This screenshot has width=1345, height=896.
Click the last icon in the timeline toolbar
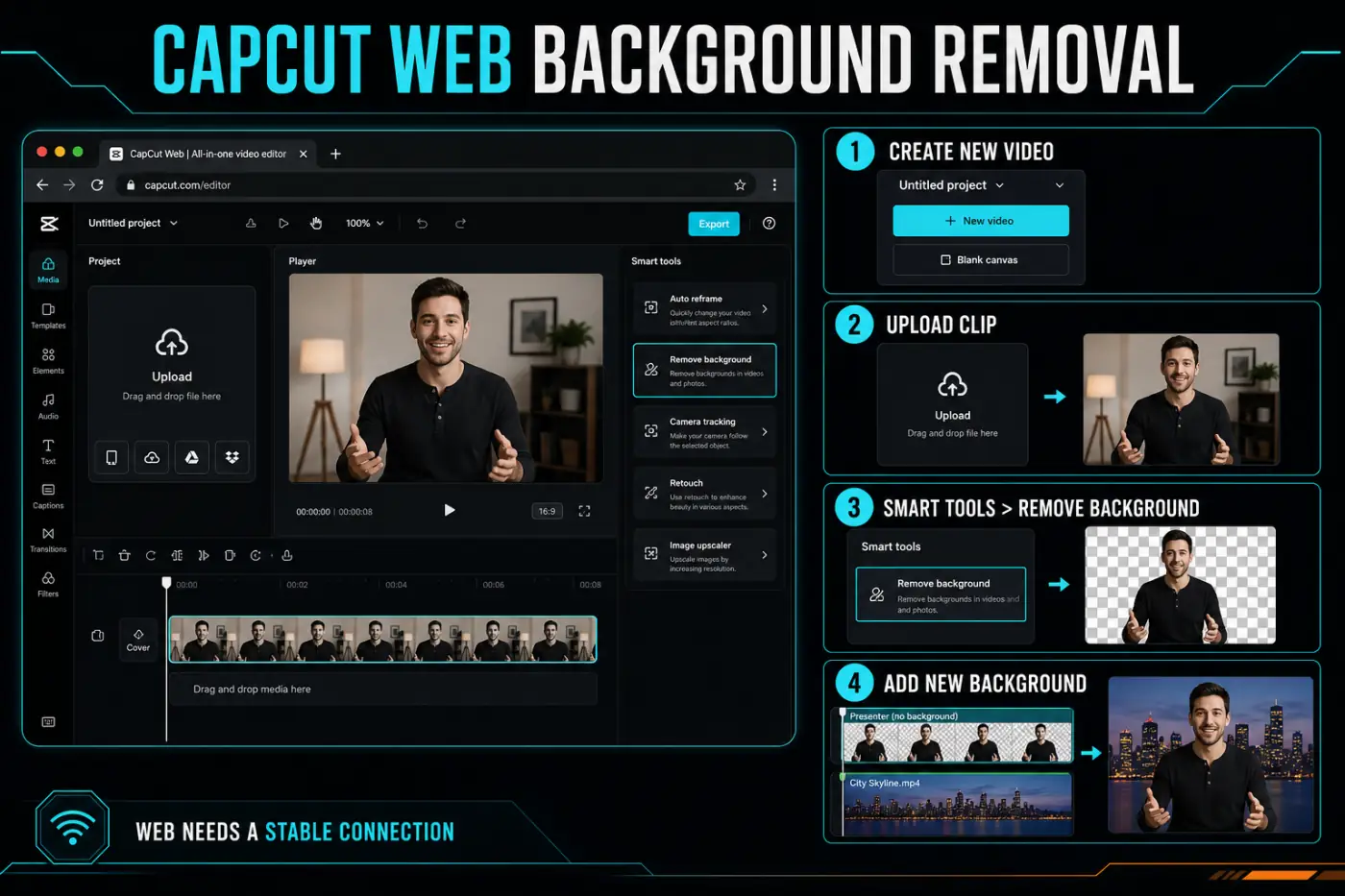(287, 555)
